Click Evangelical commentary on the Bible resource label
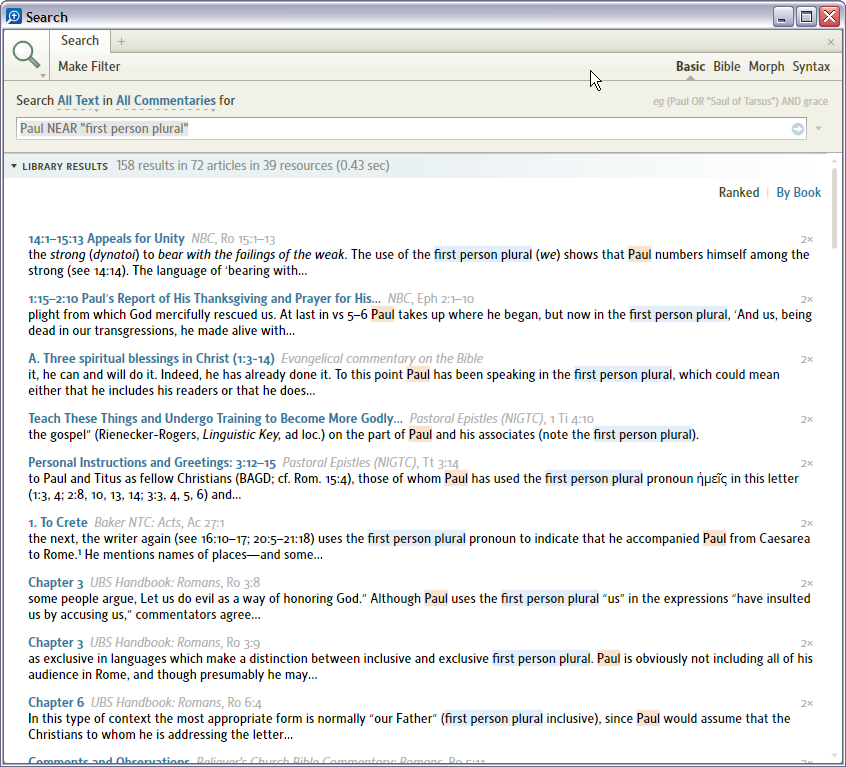Screen dimensions: 846x767 [382, 359]
